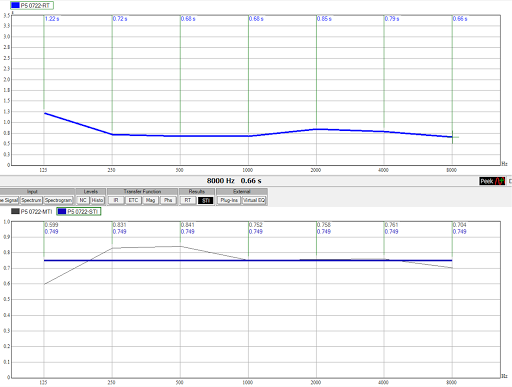Viewport: 512px width, 387px height.
Task: Click the 0.85 s value at 2000 Hz
Action: 324,19
